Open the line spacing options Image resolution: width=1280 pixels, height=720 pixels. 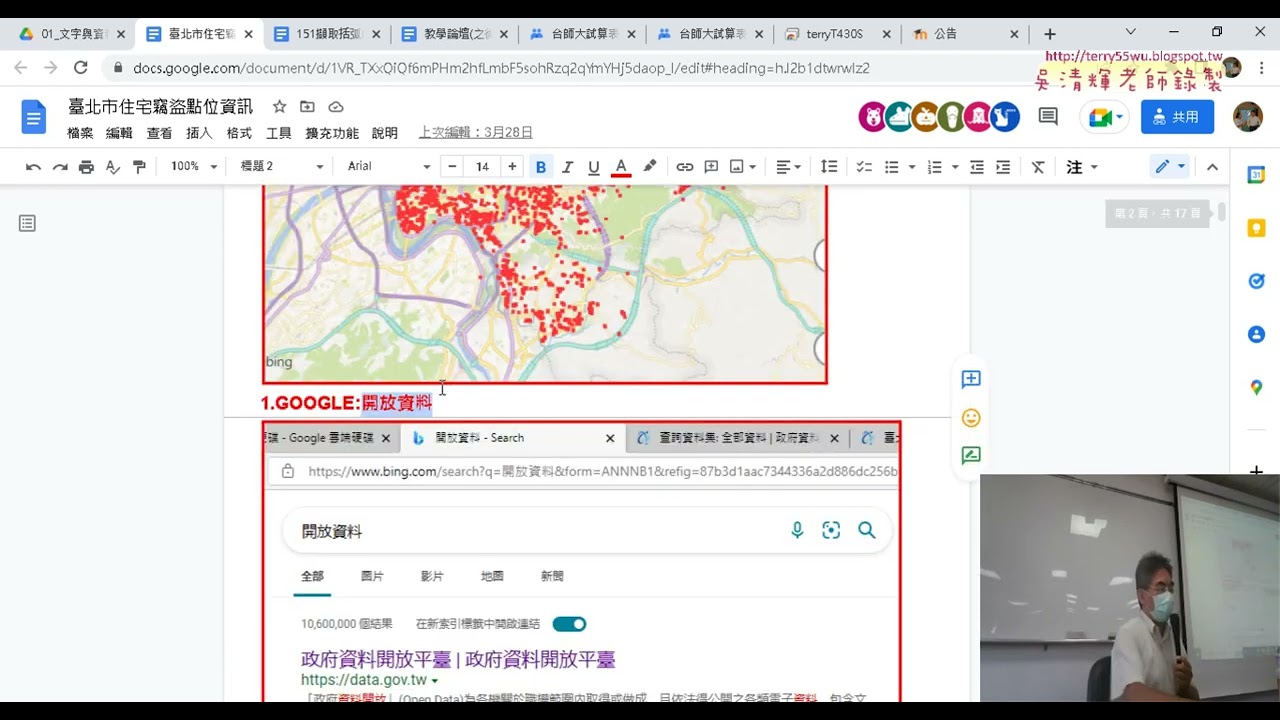click(829, 167)
